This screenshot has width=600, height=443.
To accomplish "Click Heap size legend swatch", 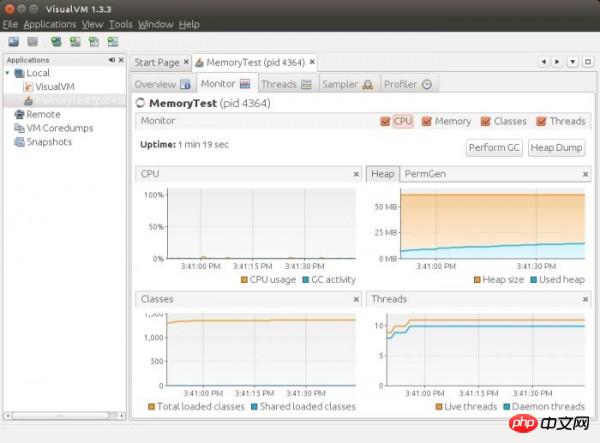I will tap(477, 280).
